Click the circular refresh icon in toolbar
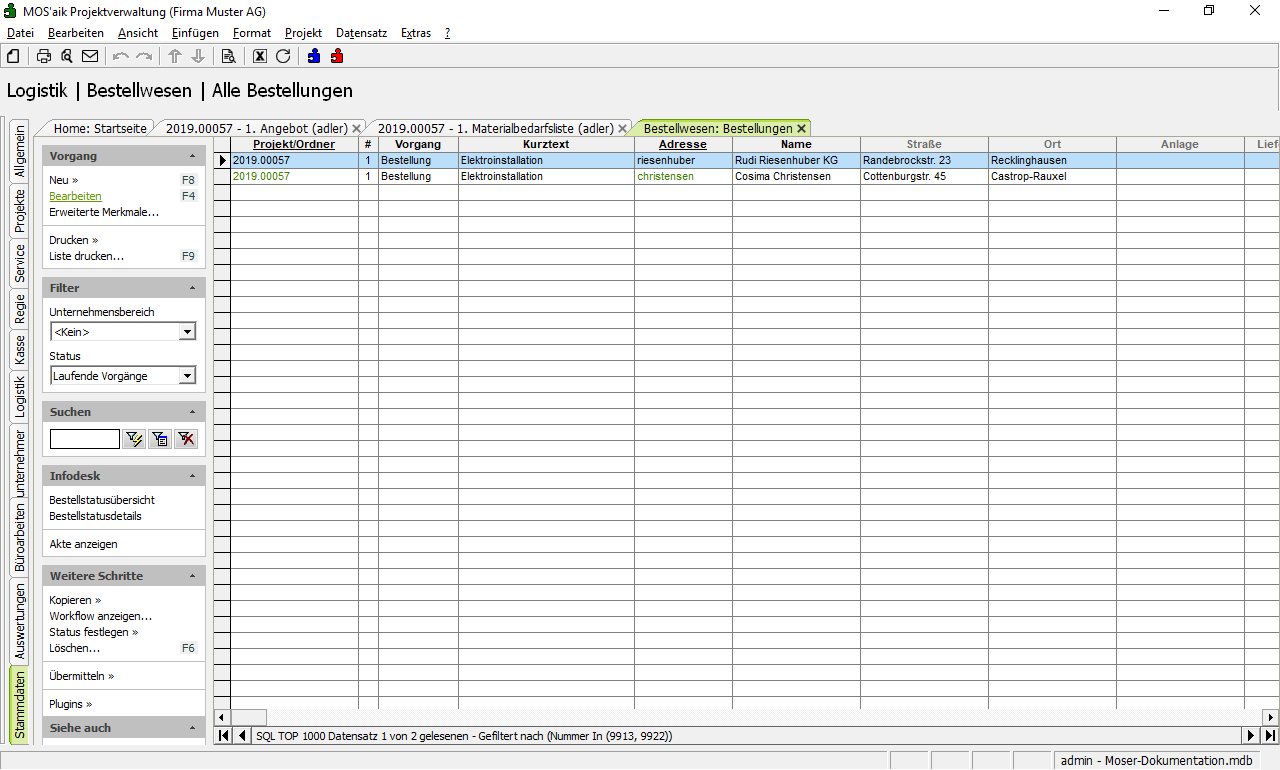This screenshot has height=770, width=1280. [283, 56]
